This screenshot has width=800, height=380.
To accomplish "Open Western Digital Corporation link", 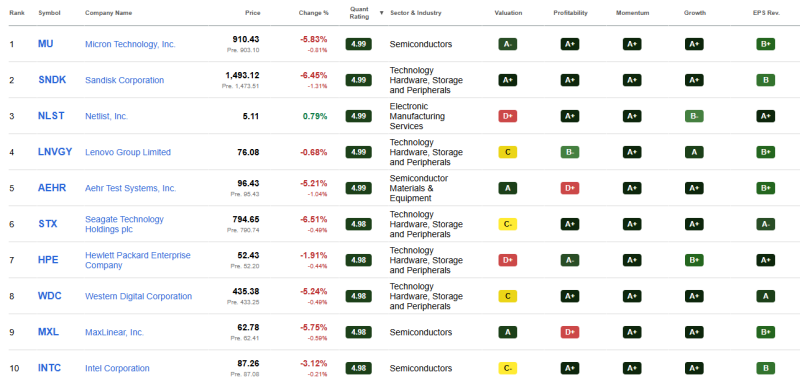I will (x=138, y=296).
